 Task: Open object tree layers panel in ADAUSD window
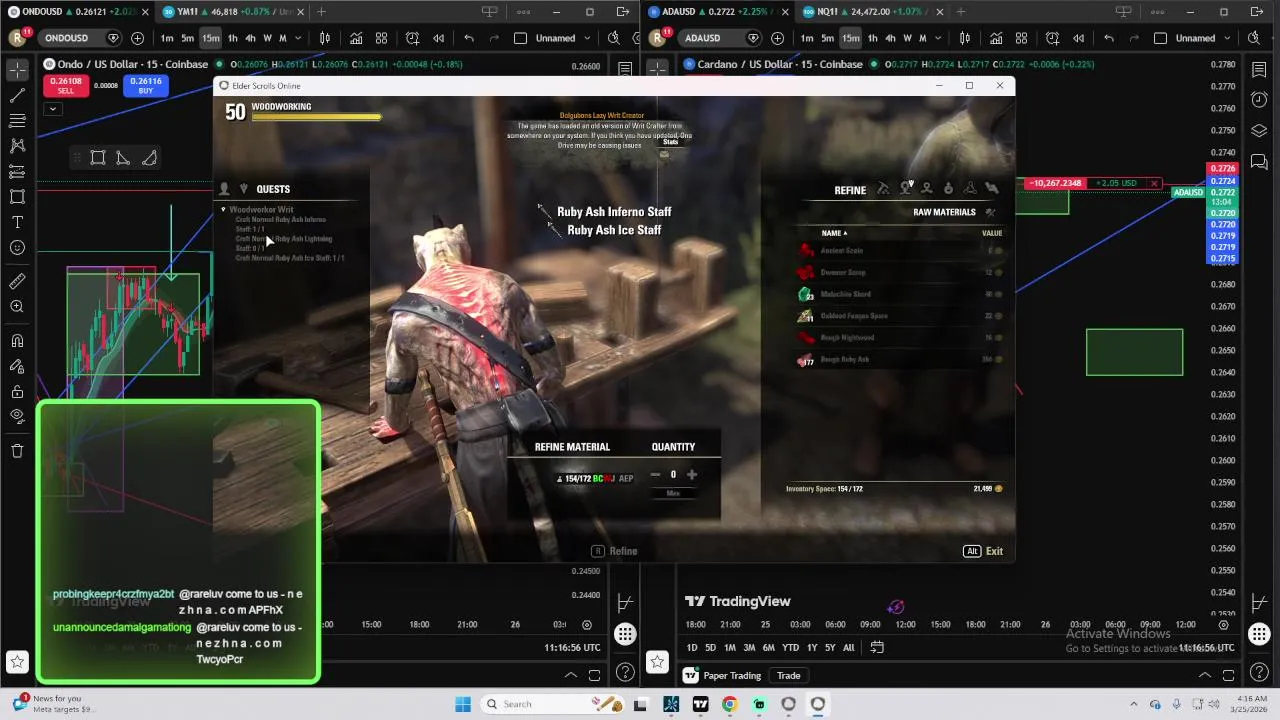coord(1259,131)
